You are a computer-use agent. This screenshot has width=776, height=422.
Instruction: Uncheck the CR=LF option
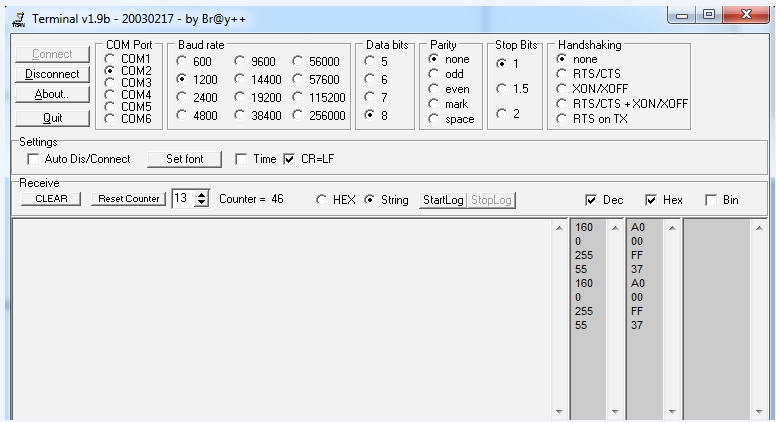point(290,159)
